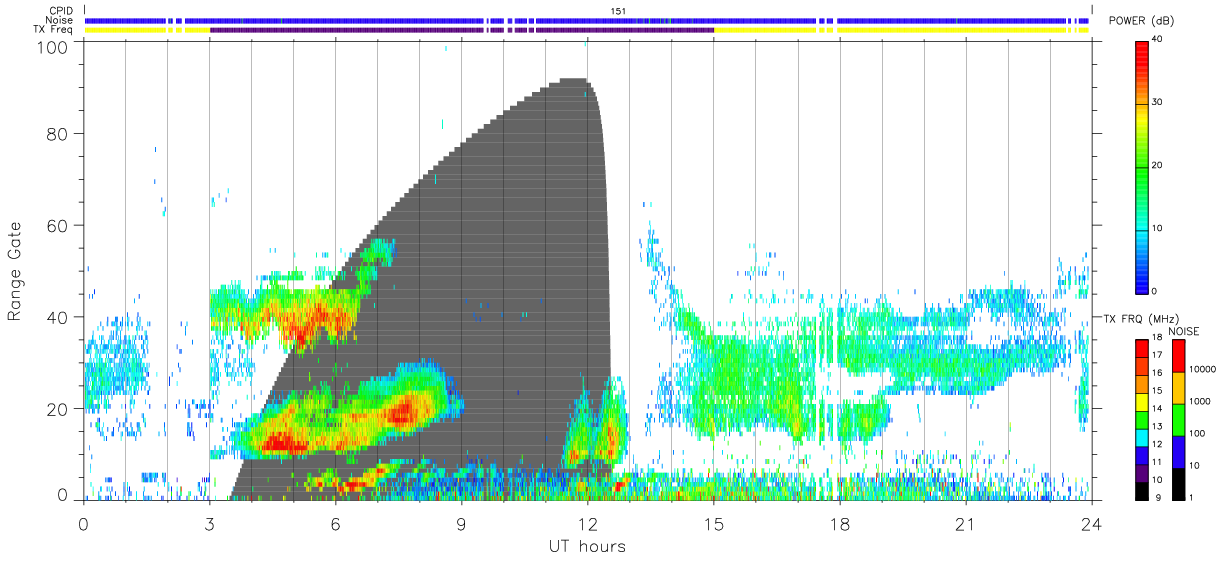The height and width of the screenshot is (567, 1228).
Task: Click the TX FRQ colorbar tick label 17
Action: point(1156,355)
